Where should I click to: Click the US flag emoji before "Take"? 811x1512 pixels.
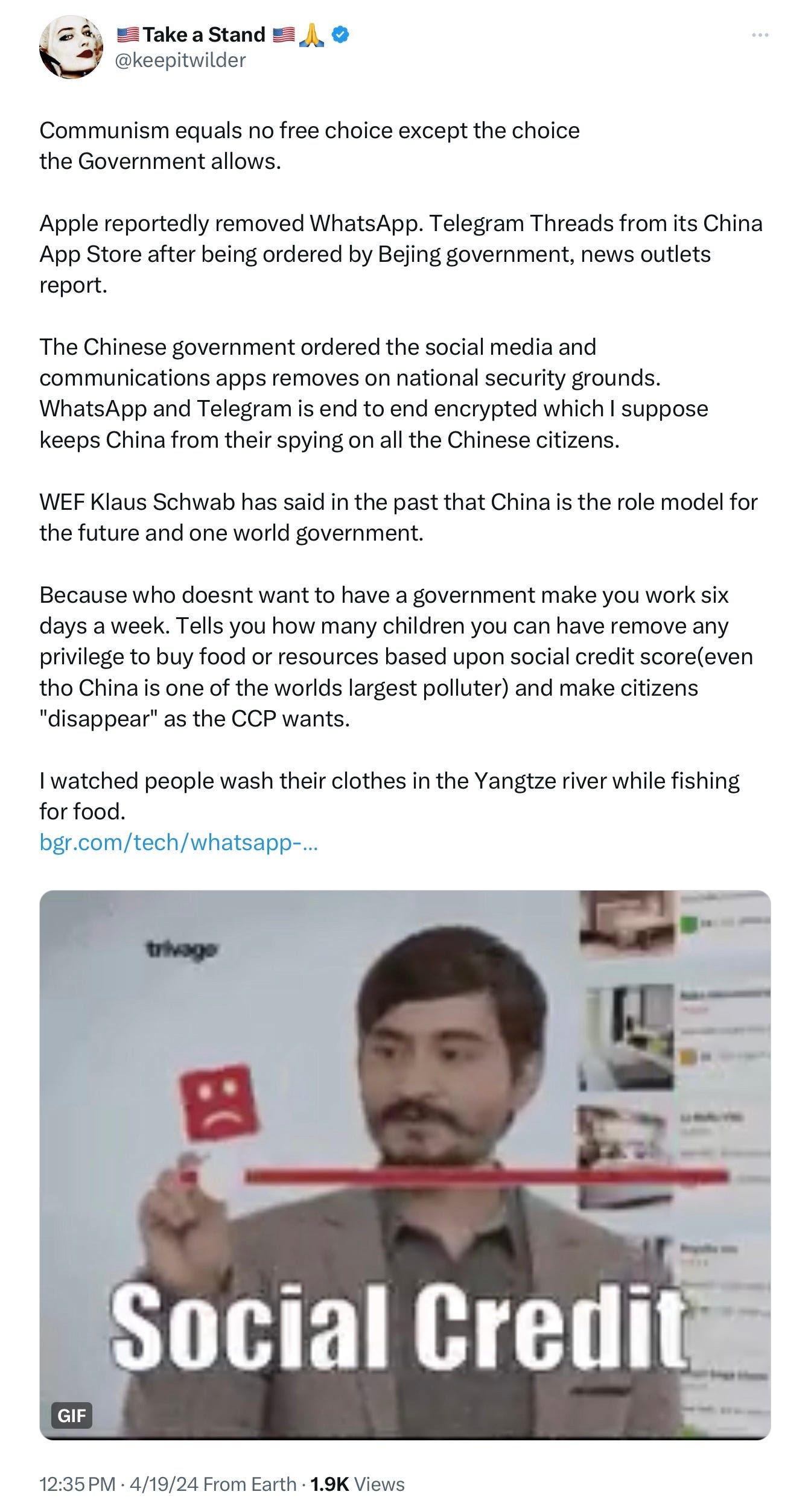click(127, 35)
